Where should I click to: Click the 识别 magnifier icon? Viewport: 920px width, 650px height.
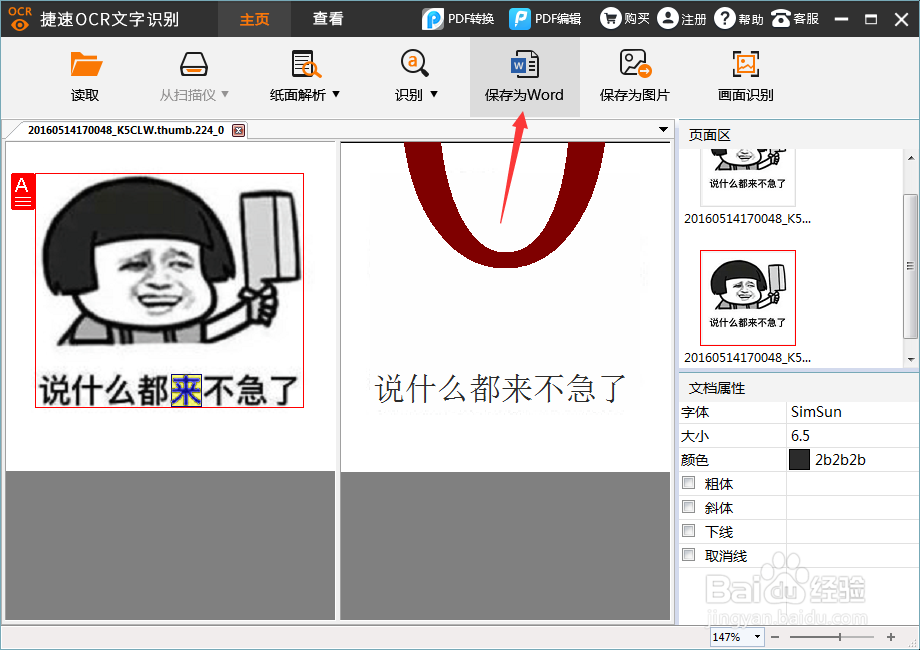click(414, 63)
